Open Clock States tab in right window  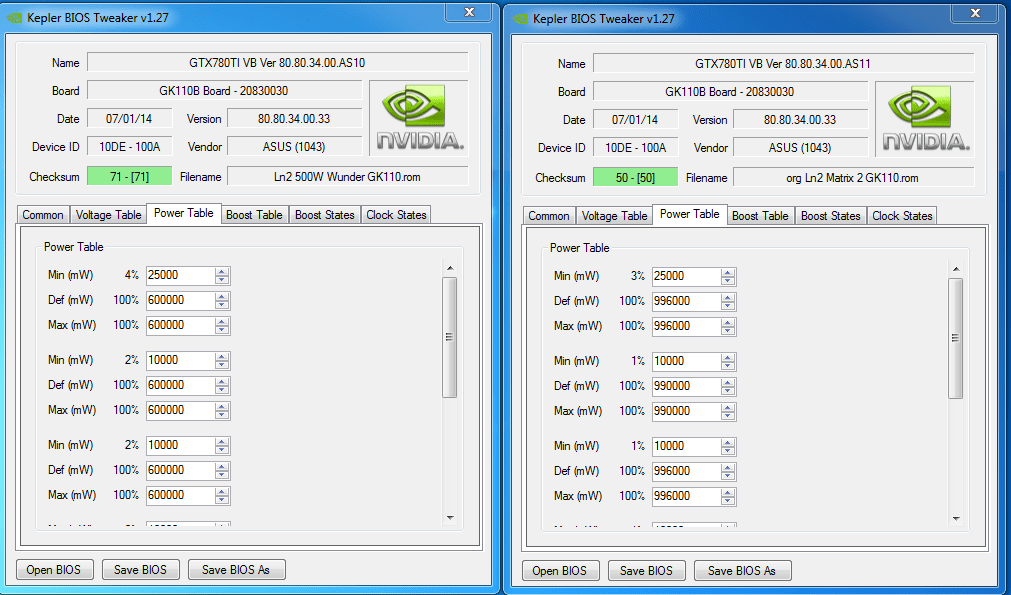pos(902,216)
